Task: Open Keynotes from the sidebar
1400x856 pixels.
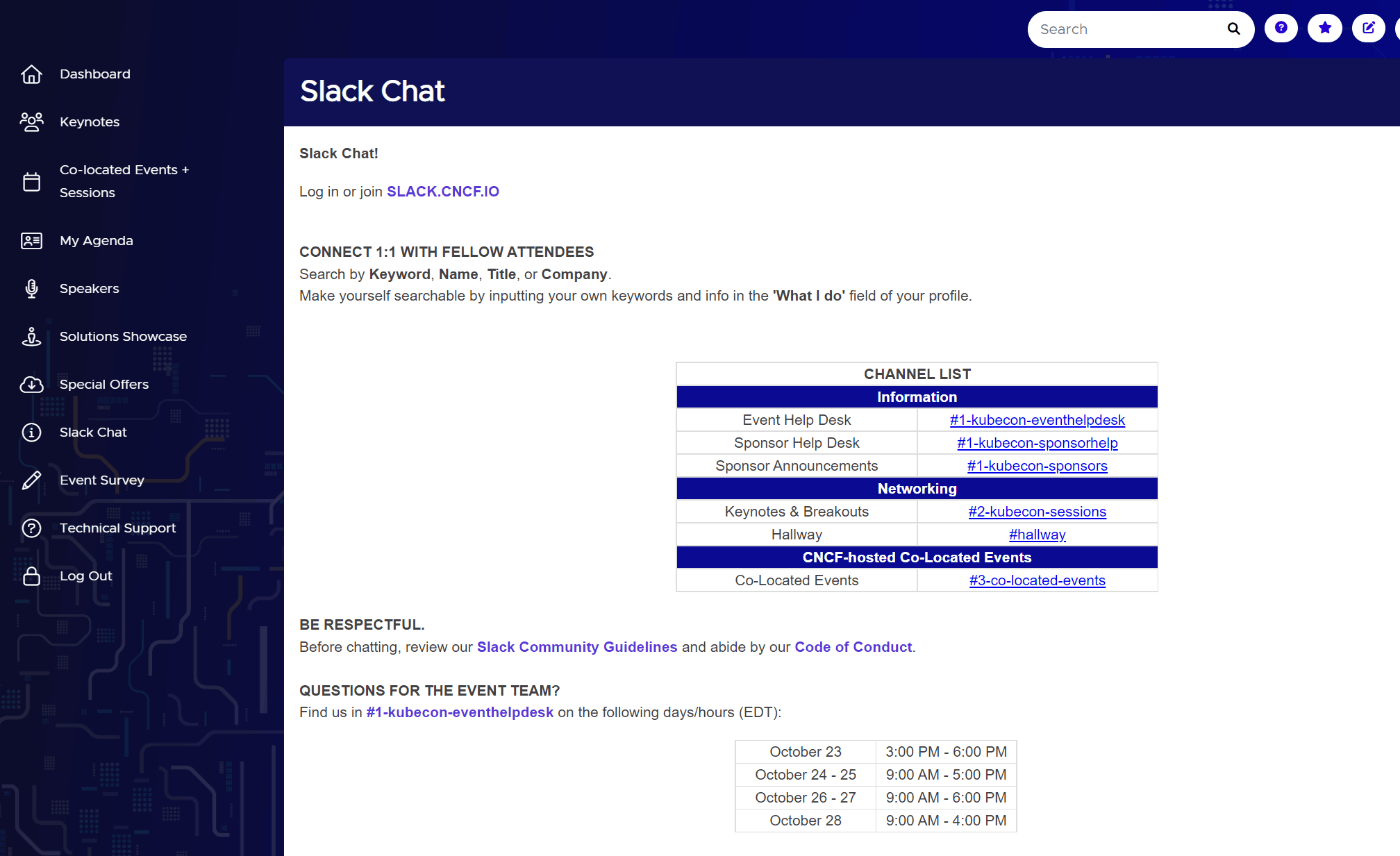Action: coord(90,122)
